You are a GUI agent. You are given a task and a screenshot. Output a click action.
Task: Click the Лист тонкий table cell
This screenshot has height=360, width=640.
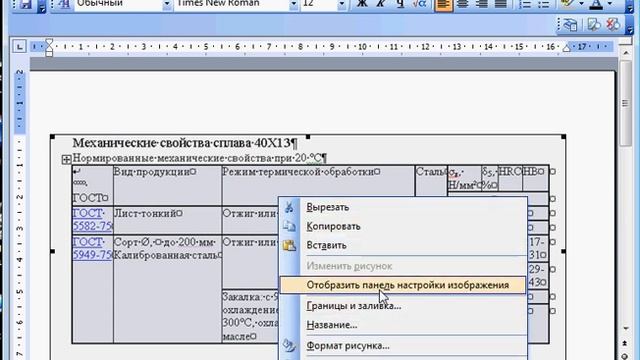[x=167, y=220]
